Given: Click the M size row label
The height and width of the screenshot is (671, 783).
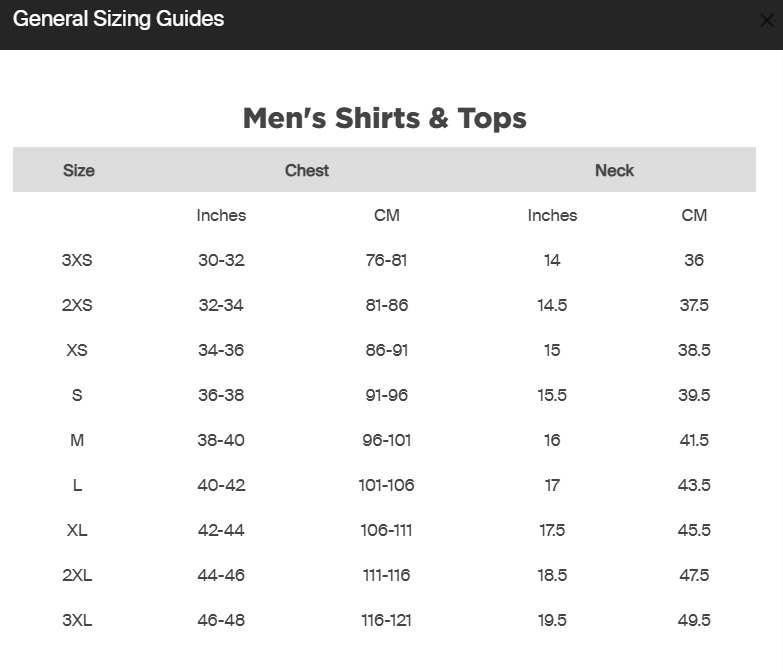Looking at the screenshot, I should tap(77, 440).
